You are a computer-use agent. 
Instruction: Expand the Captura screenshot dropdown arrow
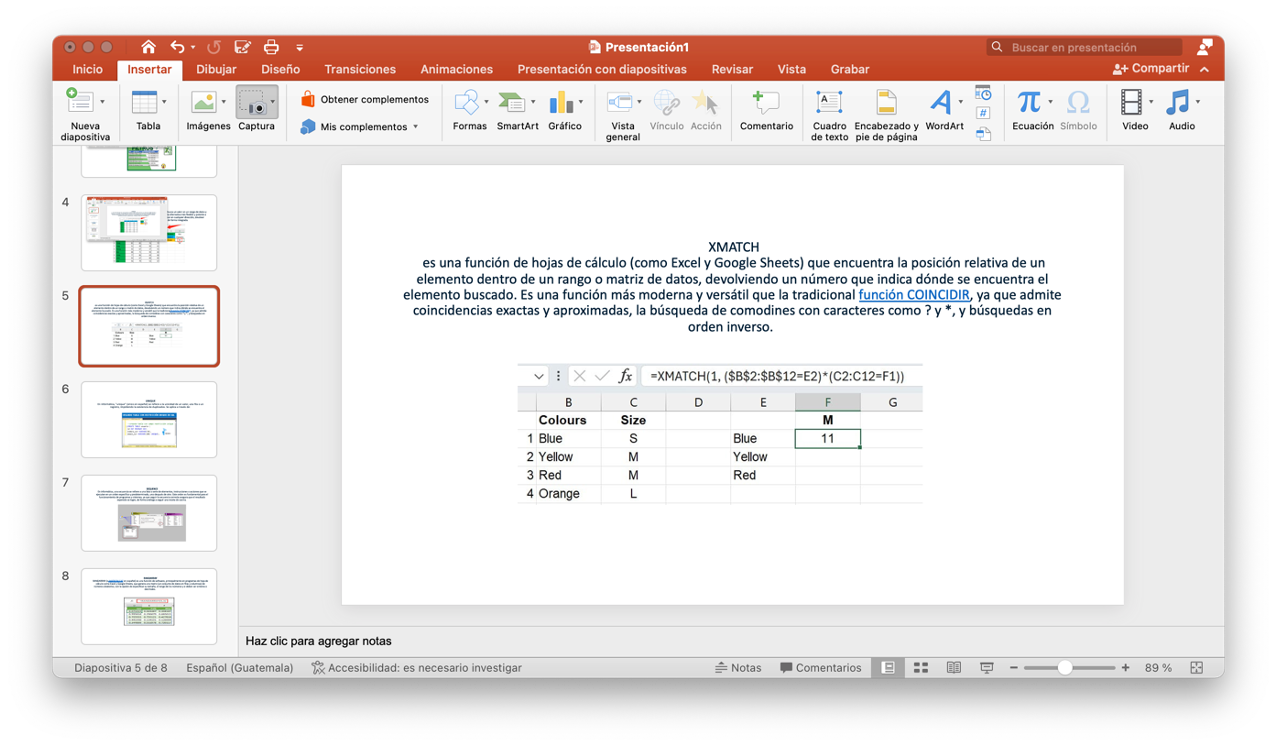(273, 102)
